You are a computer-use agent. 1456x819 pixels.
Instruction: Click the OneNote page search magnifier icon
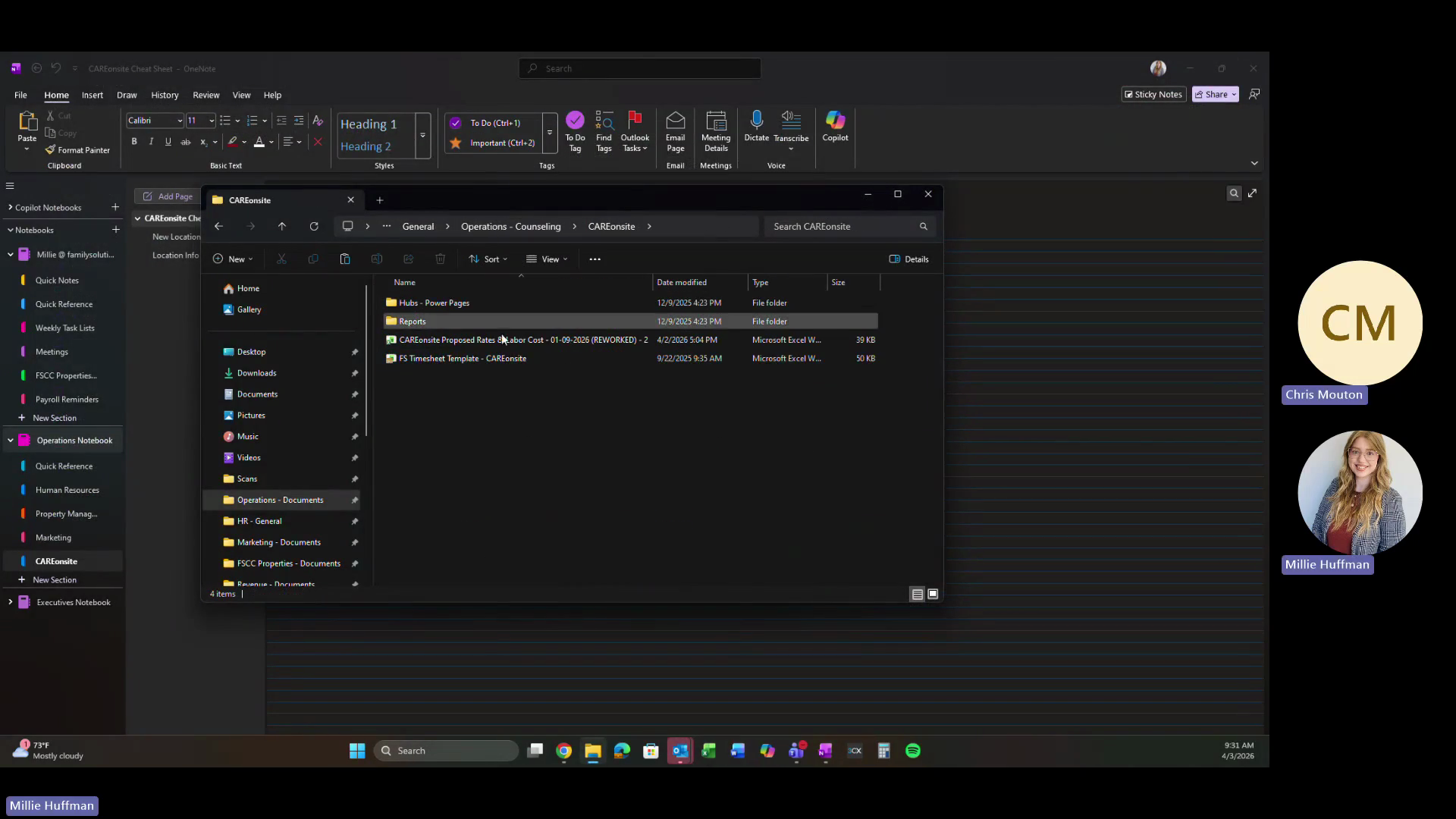(x=1234, y=193)
